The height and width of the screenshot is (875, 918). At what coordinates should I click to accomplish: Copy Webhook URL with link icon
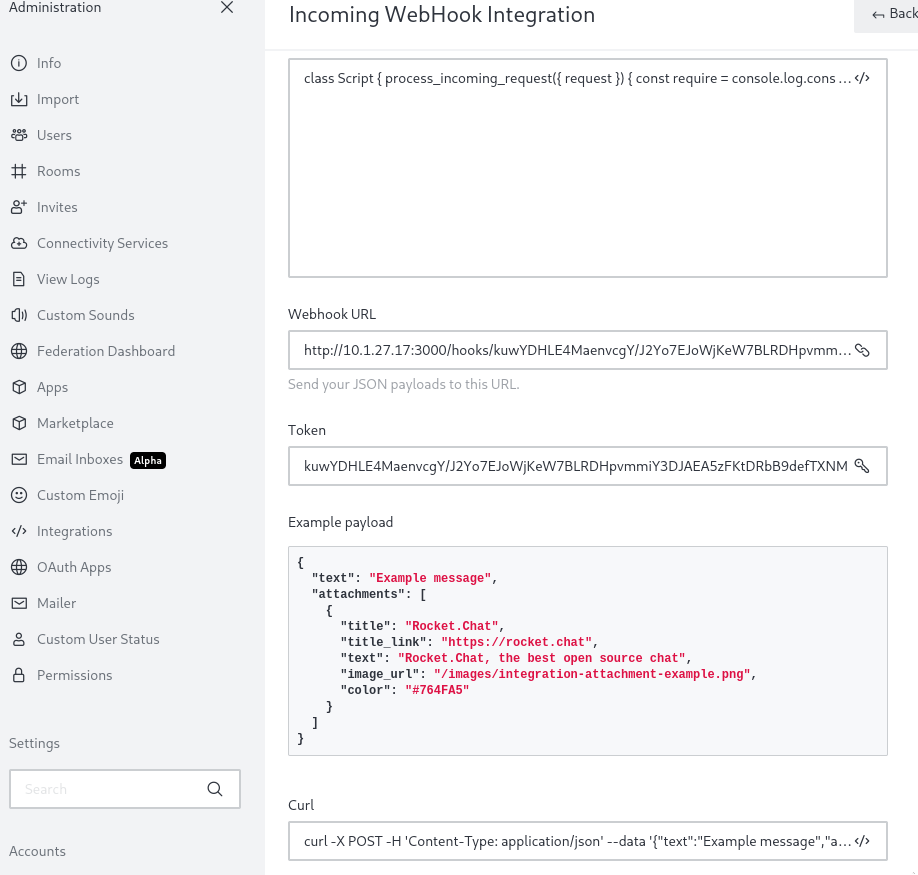point(862,350)
